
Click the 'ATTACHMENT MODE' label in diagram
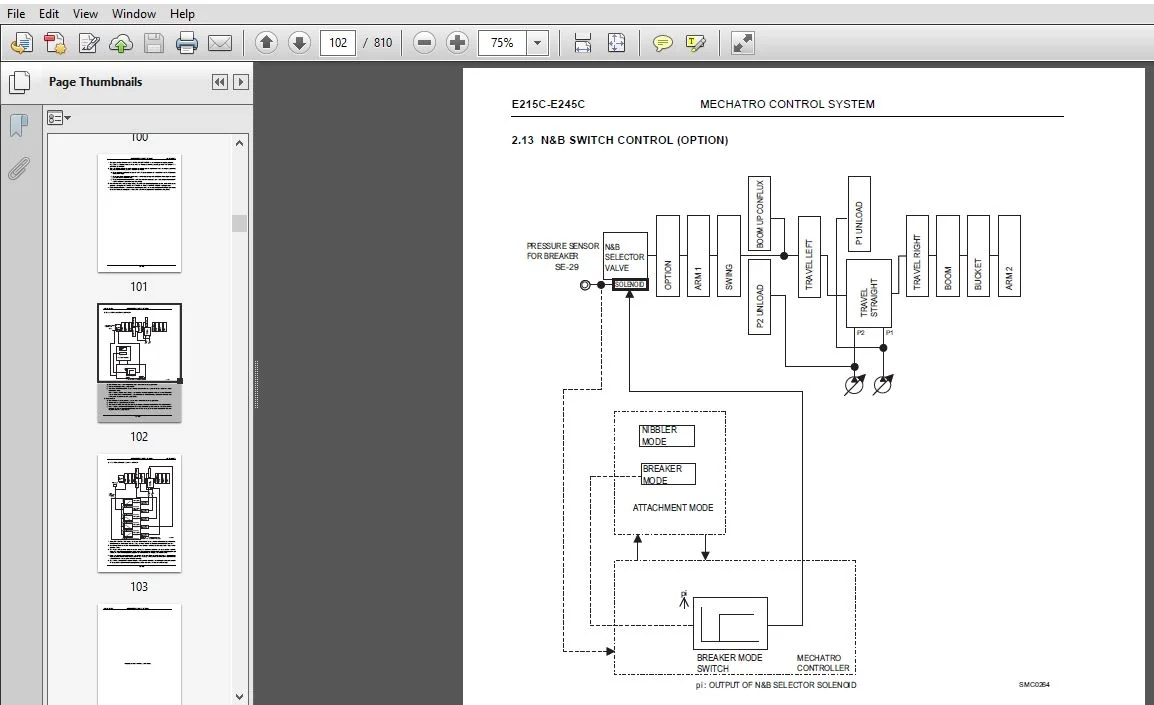pyautogui.click(x=673, y=508)
